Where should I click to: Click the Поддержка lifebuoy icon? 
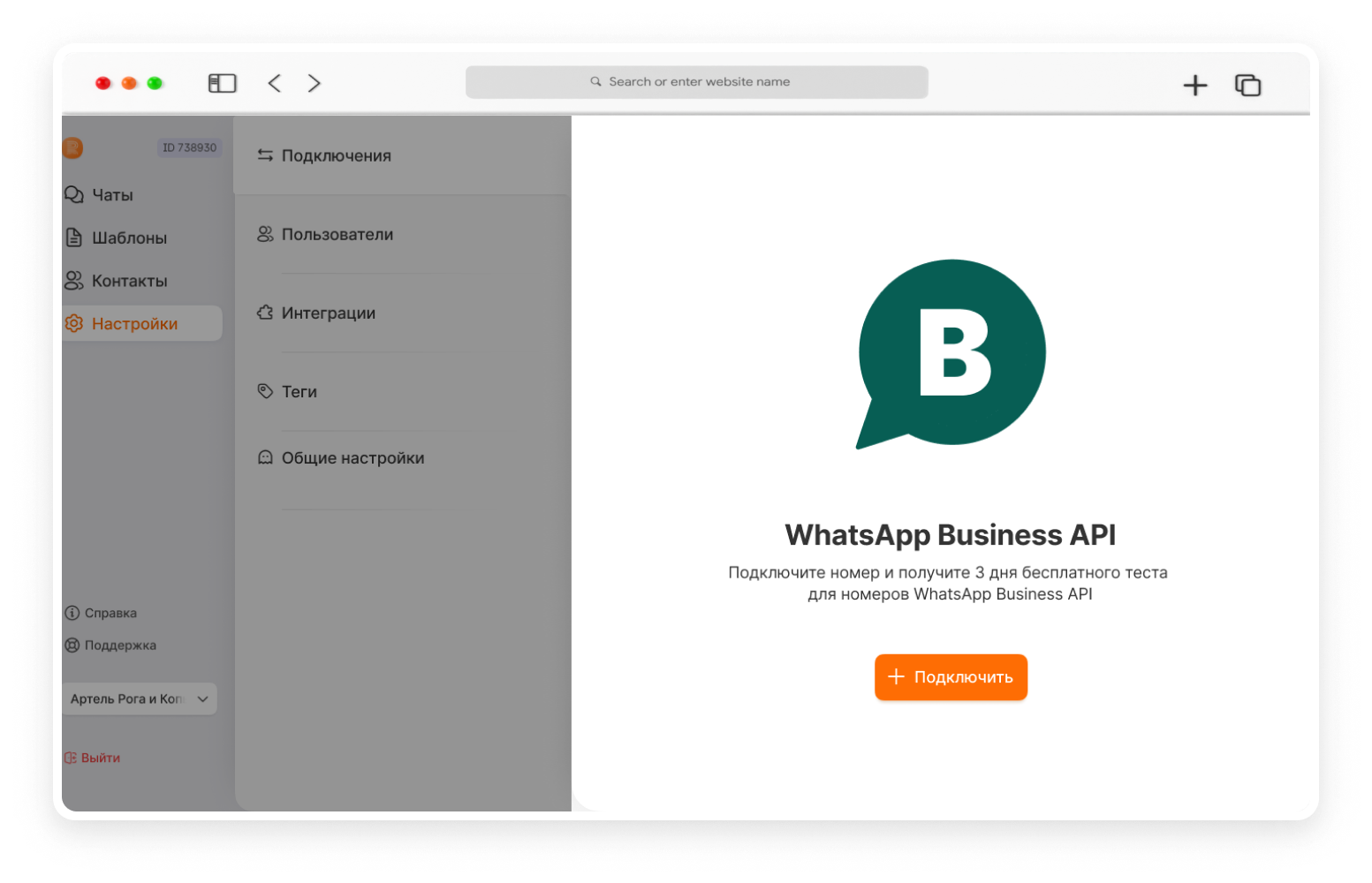(x=72, y=645)
